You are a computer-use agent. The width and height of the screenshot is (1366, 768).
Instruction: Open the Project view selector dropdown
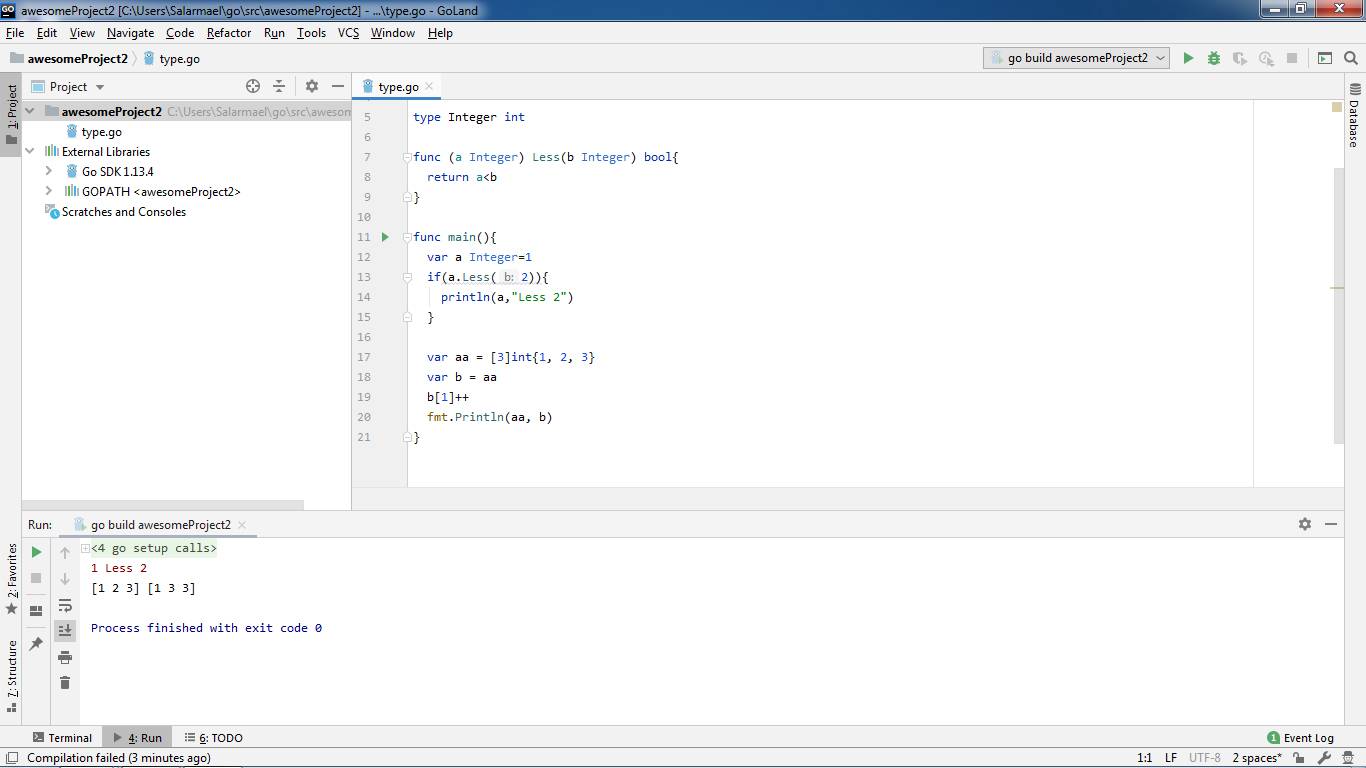69,86
